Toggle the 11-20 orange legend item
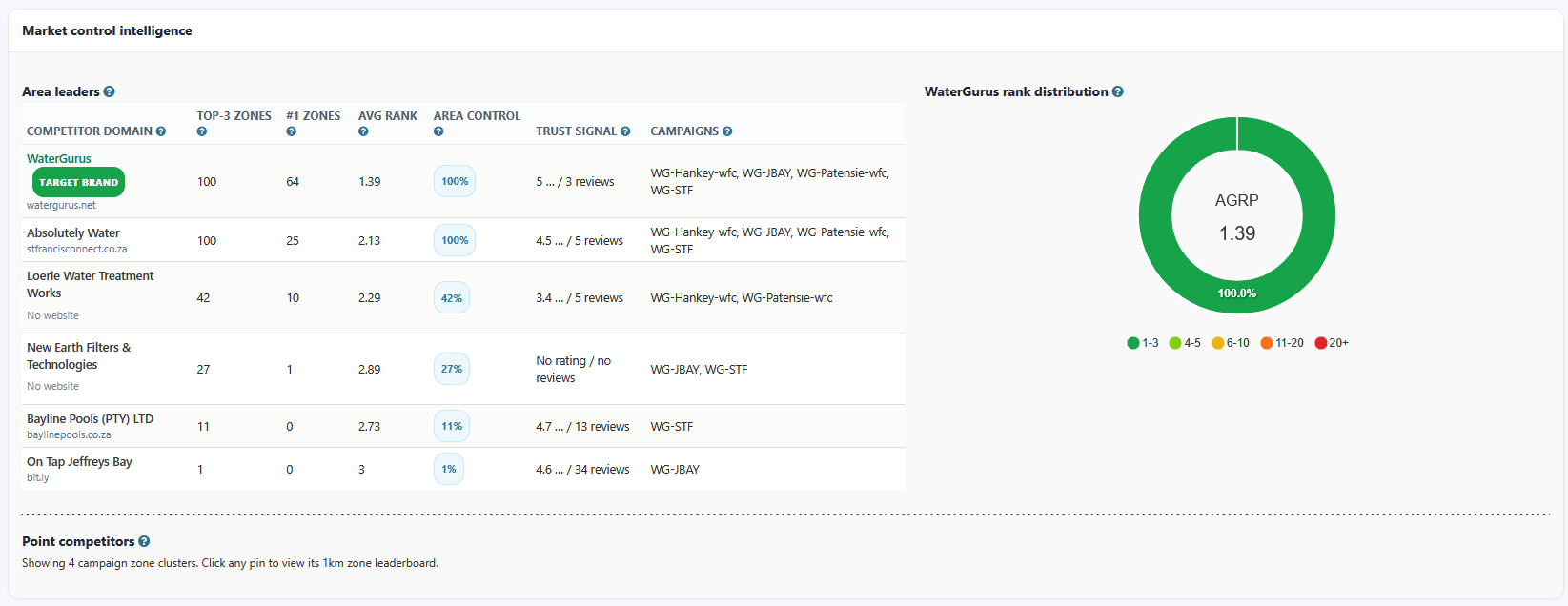Screen dimensions: 1568x606 coord(1282,343)
